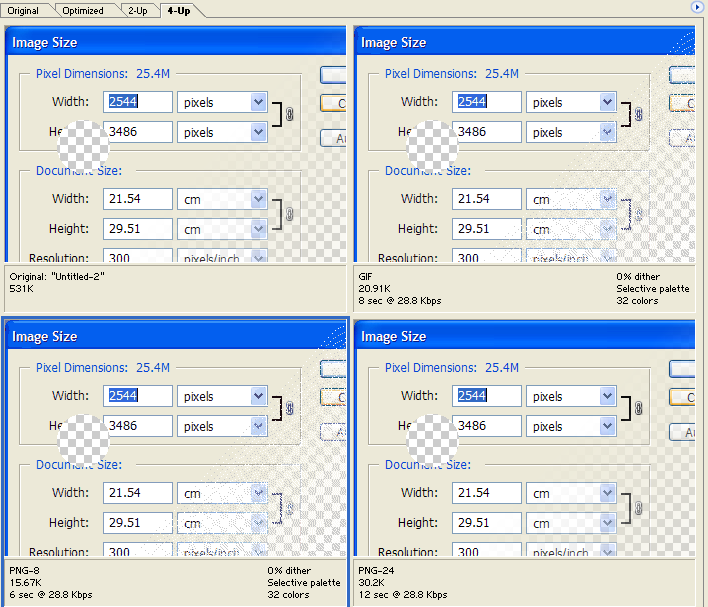Select Image Size title in the Original preview
The height and width of the screenshot is (607, 708).
point(44,42)
